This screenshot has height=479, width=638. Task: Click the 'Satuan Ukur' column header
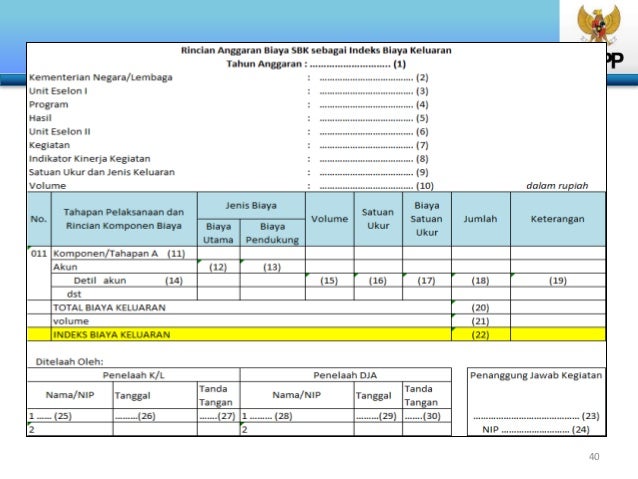click(x=378, y=219)
